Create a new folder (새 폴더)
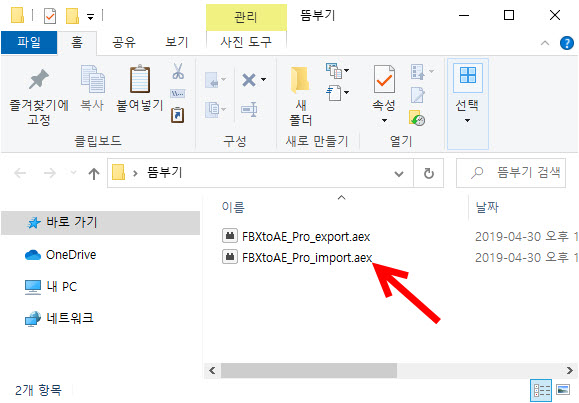The image size is (579, 403). pyautogui.click(x=301, y=96)
